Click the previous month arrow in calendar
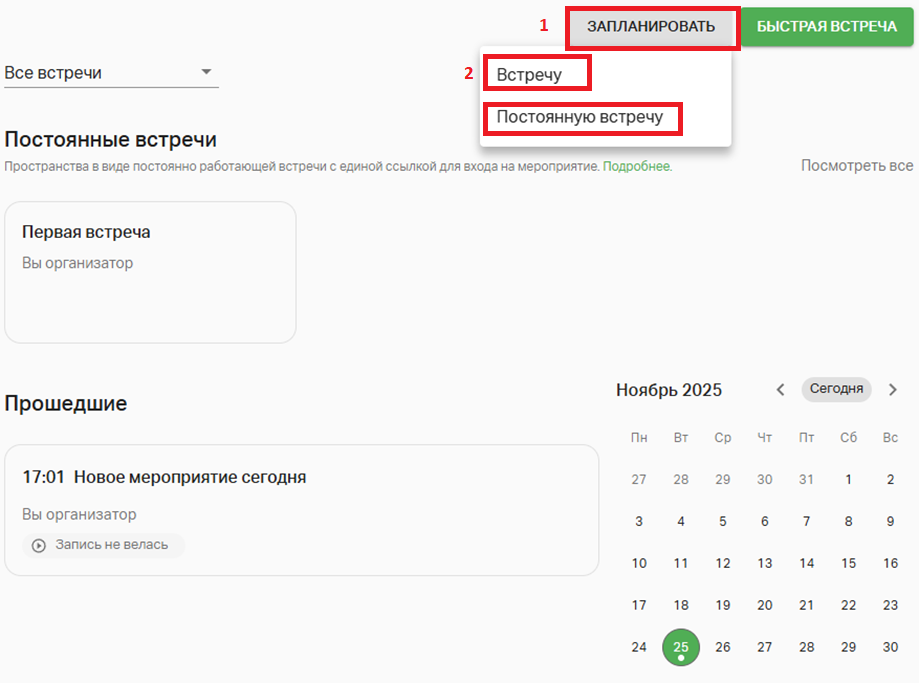Screen dimensions: 919x683 point(781,390)
